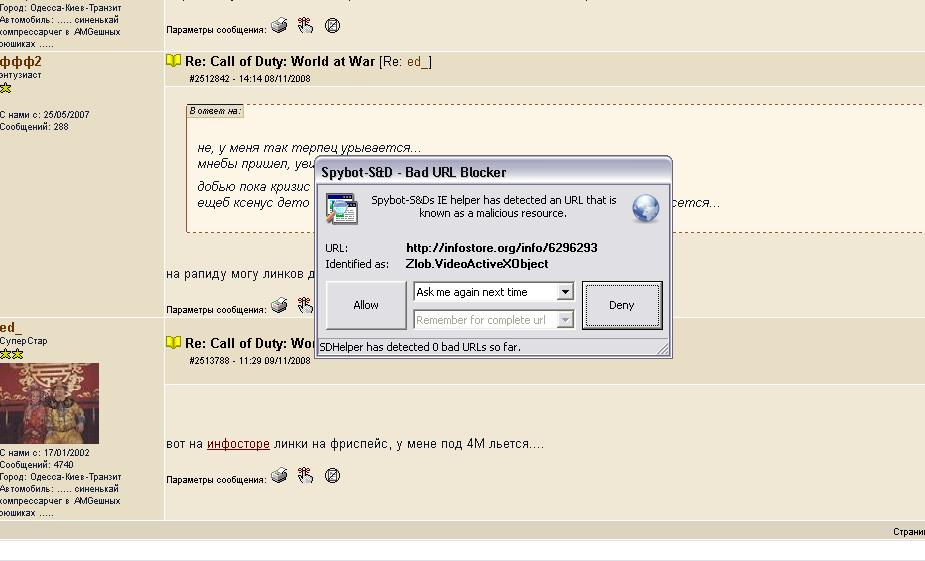Expand the "Remember for complete url" dropdown
Screen dimensions: 925x561
(565, 320)
